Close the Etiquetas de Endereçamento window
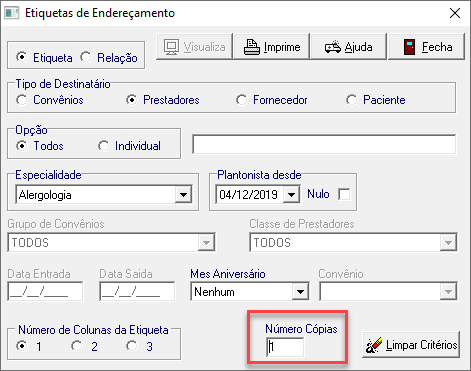Image resolution: width=471 pixels, height=371 pixels. [455, 13]
